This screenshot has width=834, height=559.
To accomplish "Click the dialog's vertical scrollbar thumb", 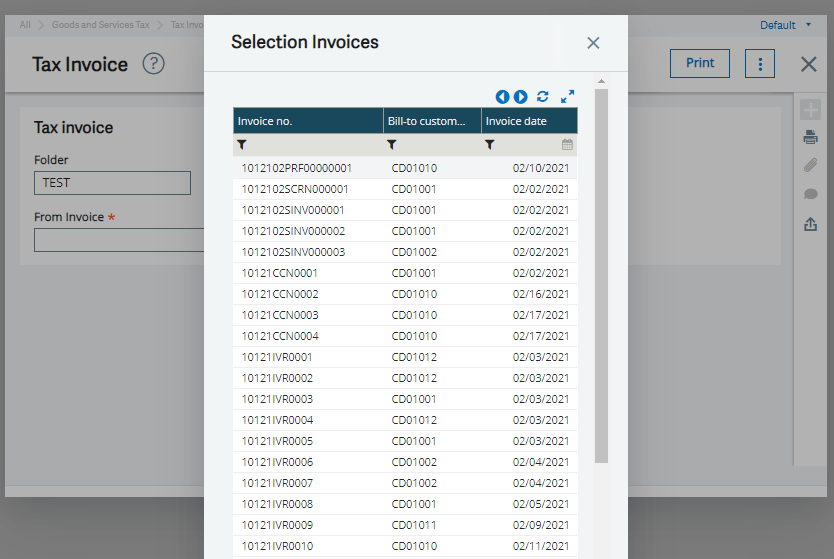I will [x=601, y=277].
